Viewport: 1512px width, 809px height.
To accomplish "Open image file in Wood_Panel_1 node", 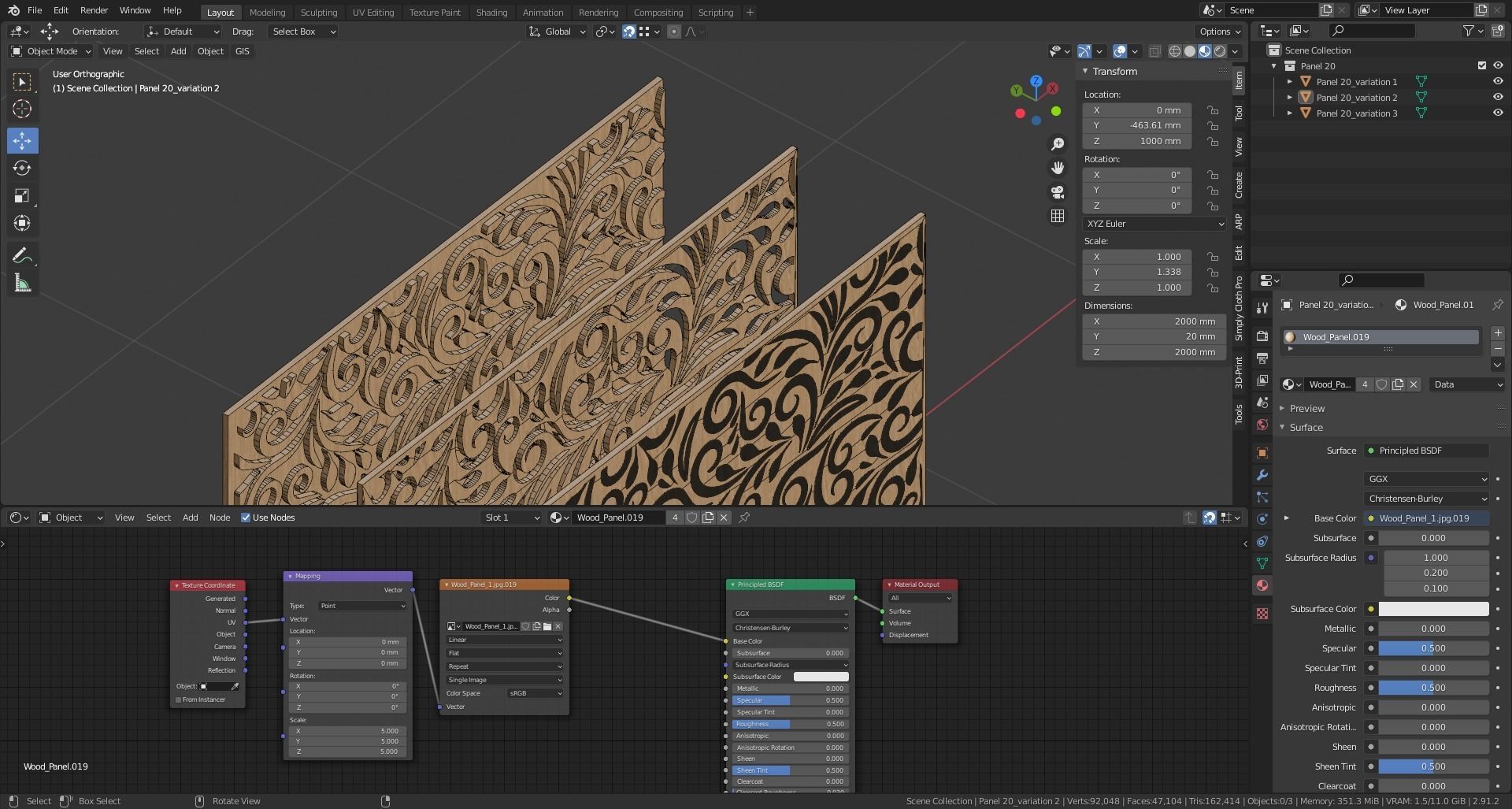I will tap(547, 626).
